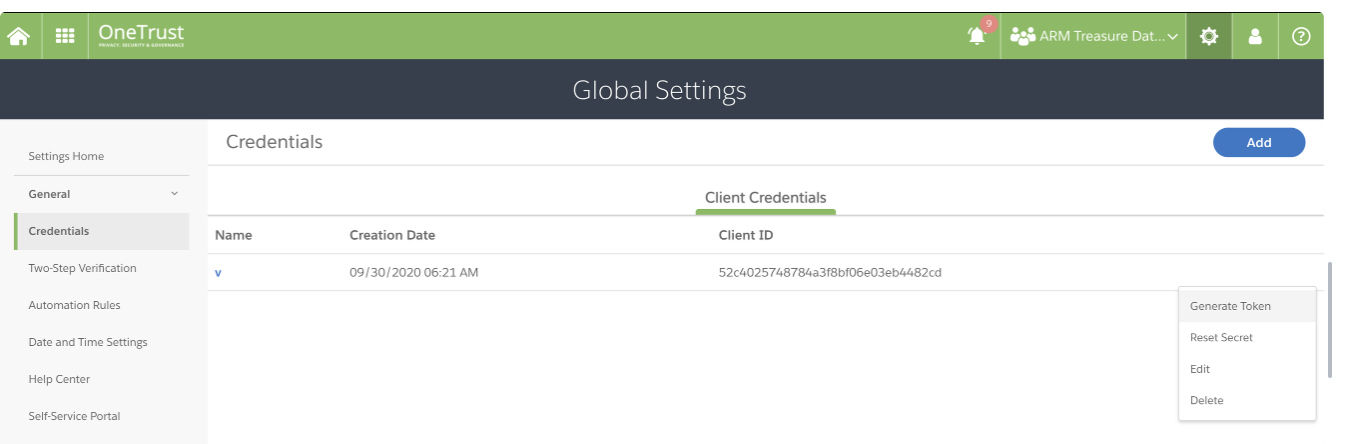The width and height of the screenshot is (1354, 444).
Task: Open the help question mark icon
Action: (x=1301, y=37)
